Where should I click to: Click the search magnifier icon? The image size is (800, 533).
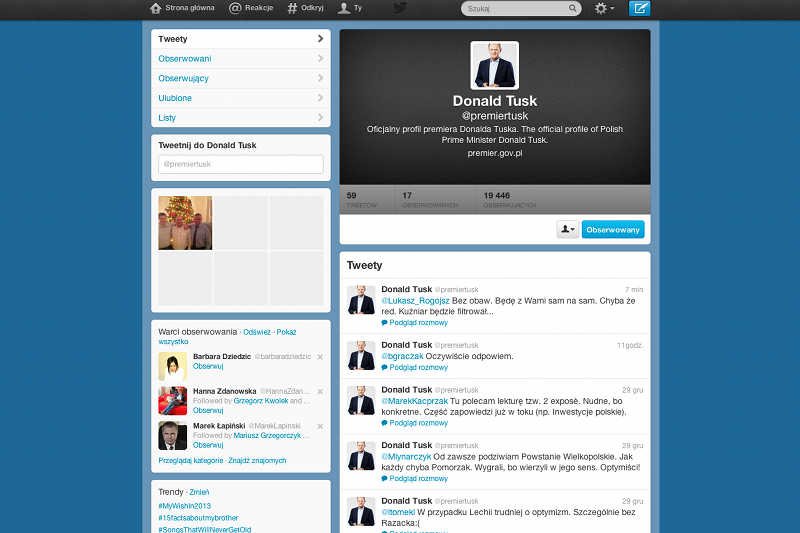coord(572,8)
